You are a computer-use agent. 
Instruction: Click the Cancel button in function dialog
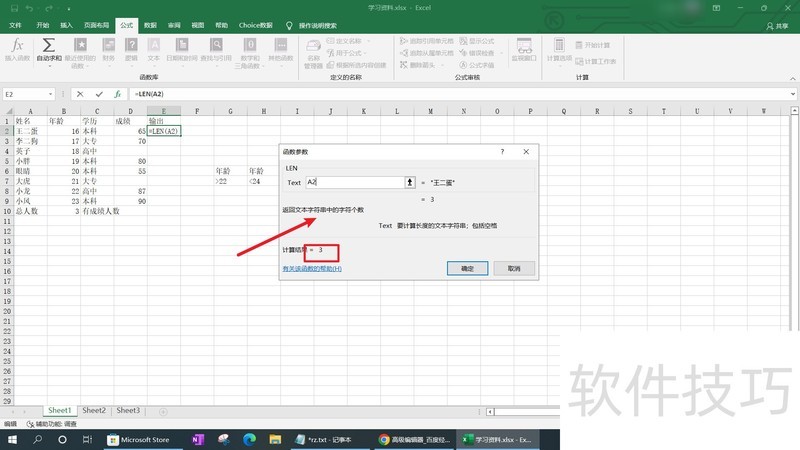point(514,268)
